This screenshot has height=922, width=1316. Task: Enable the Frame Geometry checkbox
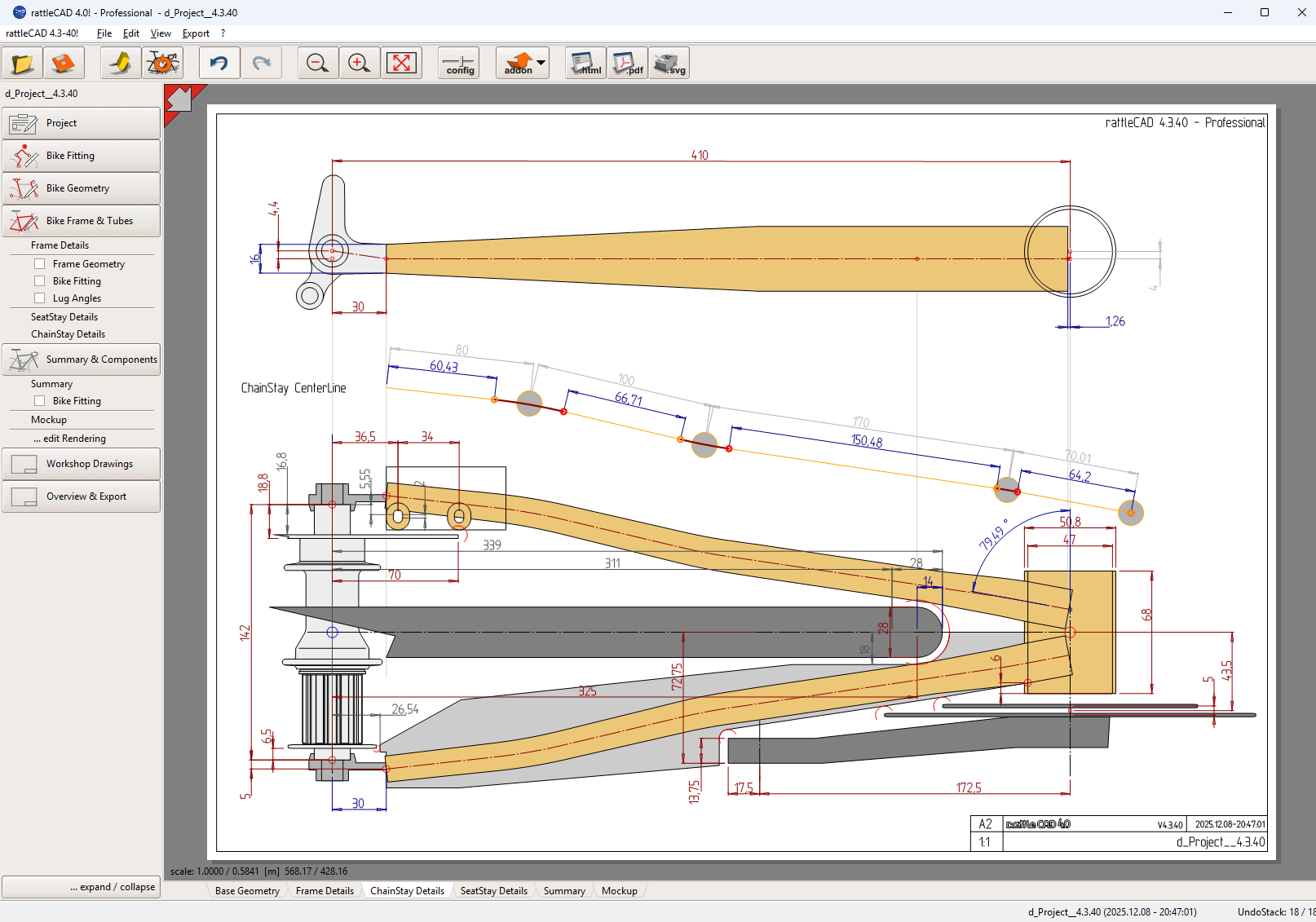pos(39,264)
